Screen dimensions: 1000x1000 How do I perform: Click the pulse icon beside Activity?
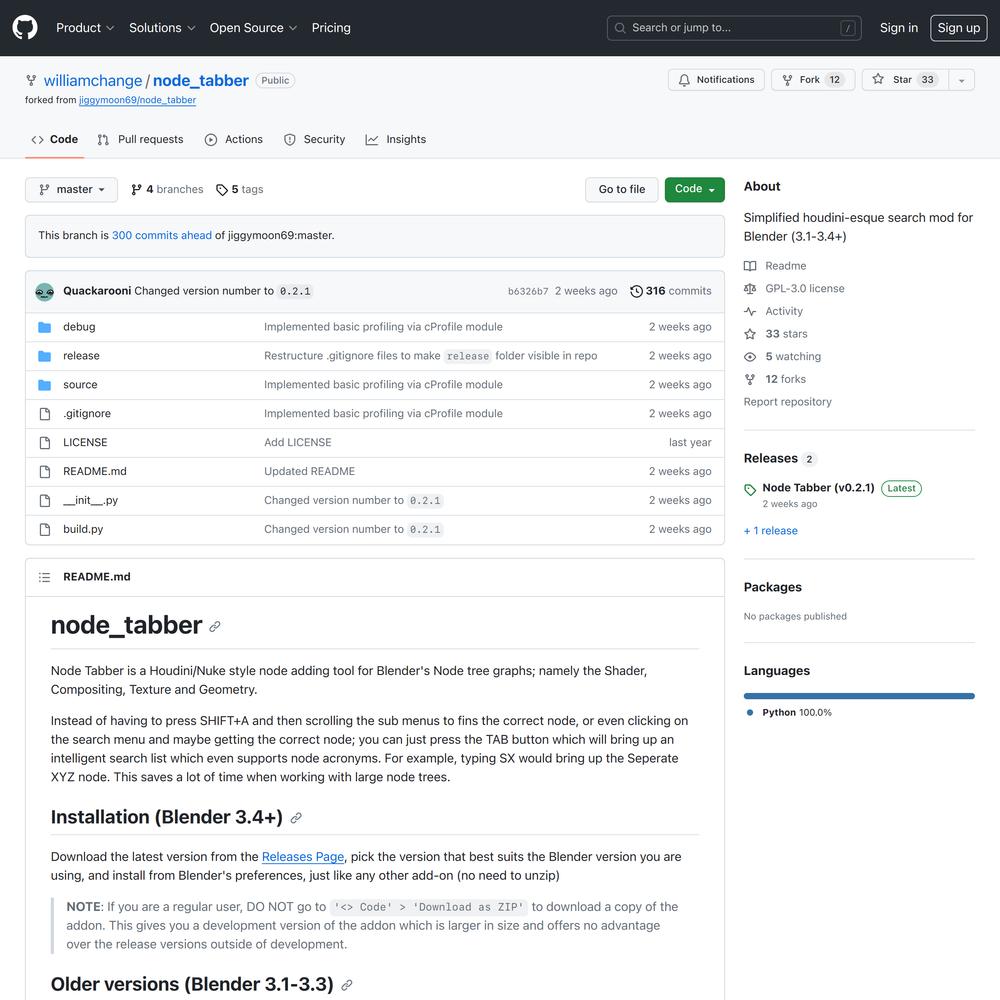750,311
